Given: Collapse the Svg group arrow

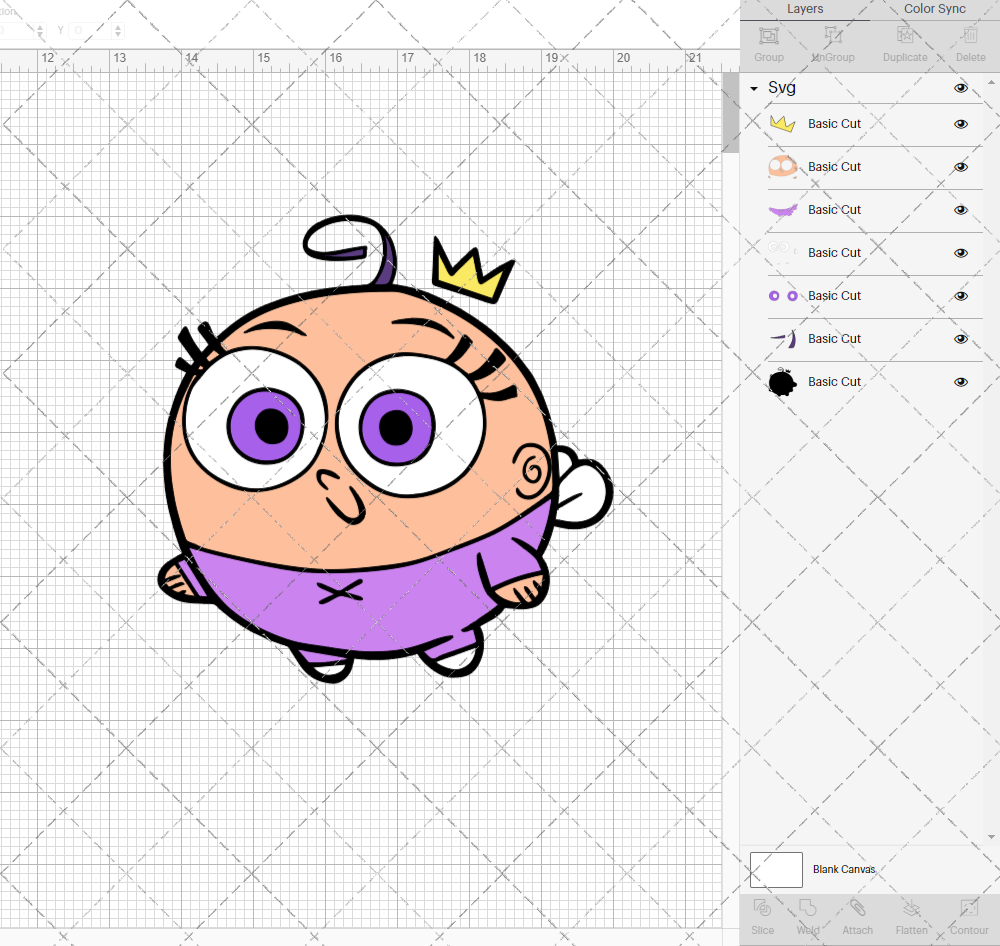Looking at the screenshot, I should 754,89.
